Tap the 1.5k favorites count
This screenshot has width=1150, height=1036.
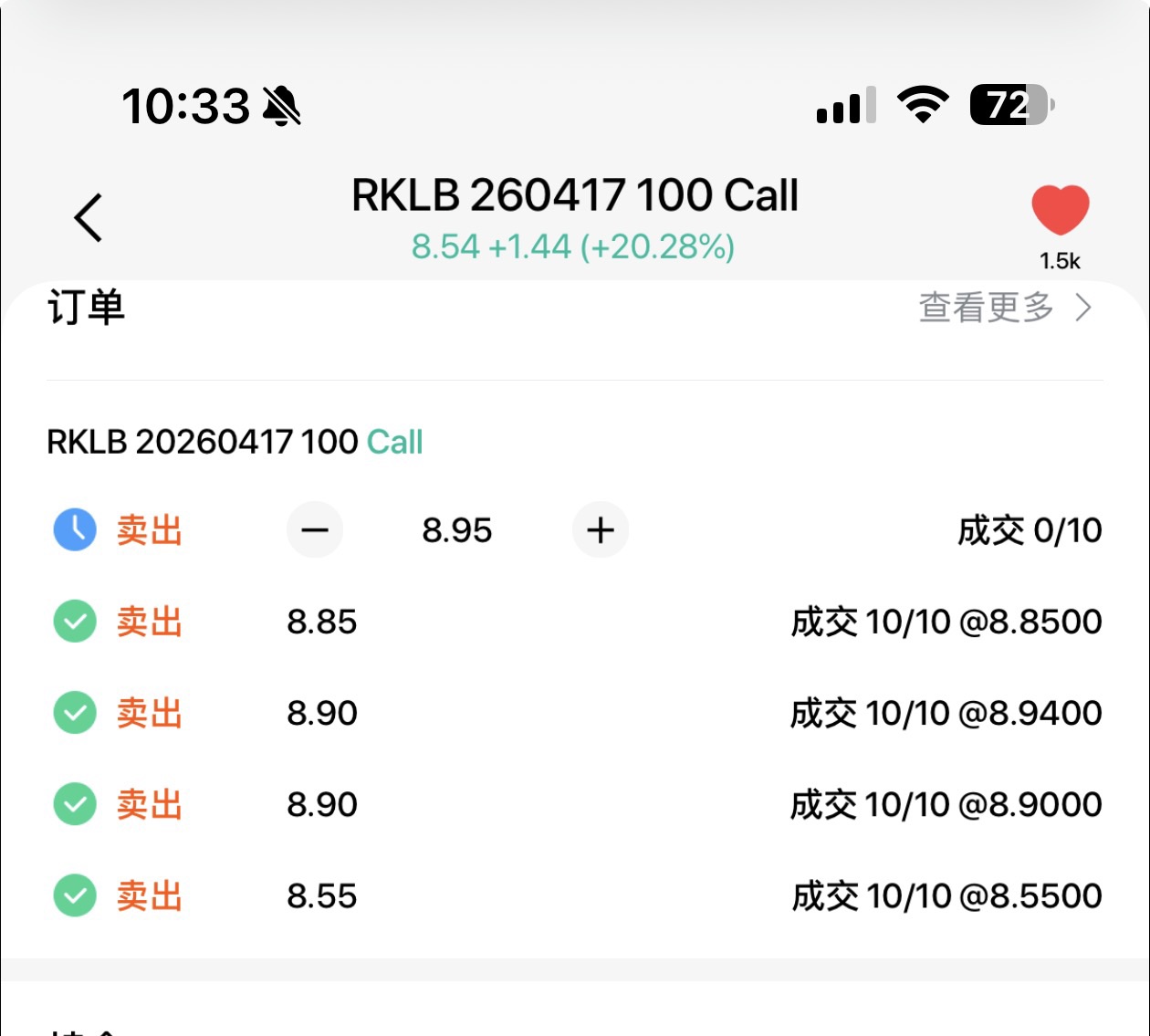tap(1060, 261)
